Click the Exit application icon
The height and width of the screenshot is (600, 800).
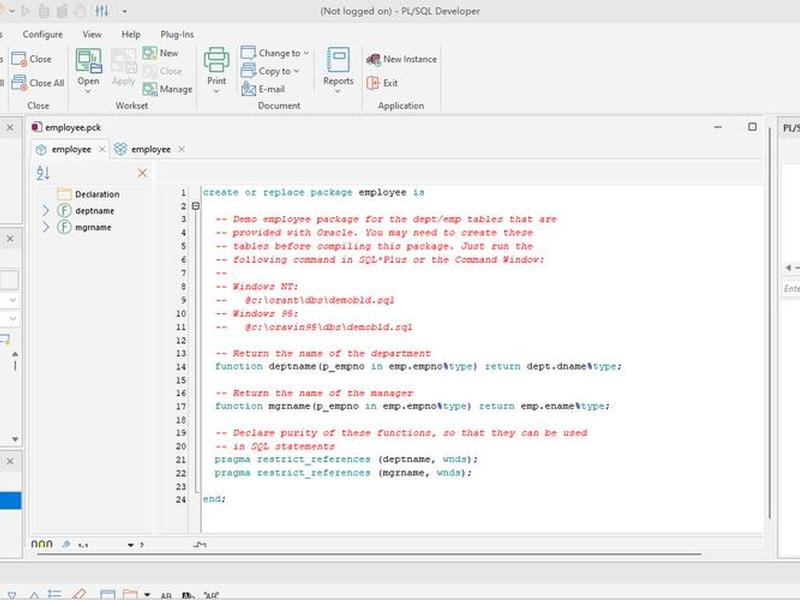point(373,83)
